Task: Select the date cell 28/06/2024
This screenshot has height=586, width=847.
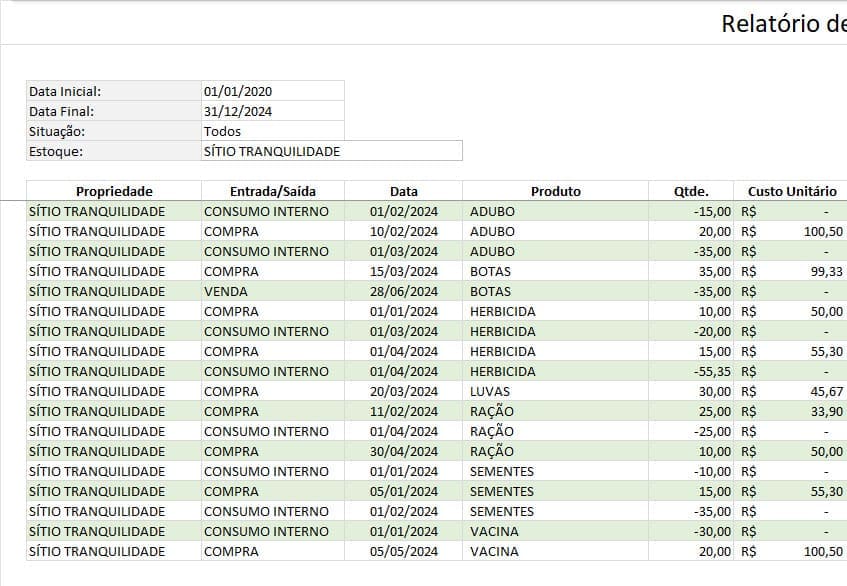Action: coord(404,291)
